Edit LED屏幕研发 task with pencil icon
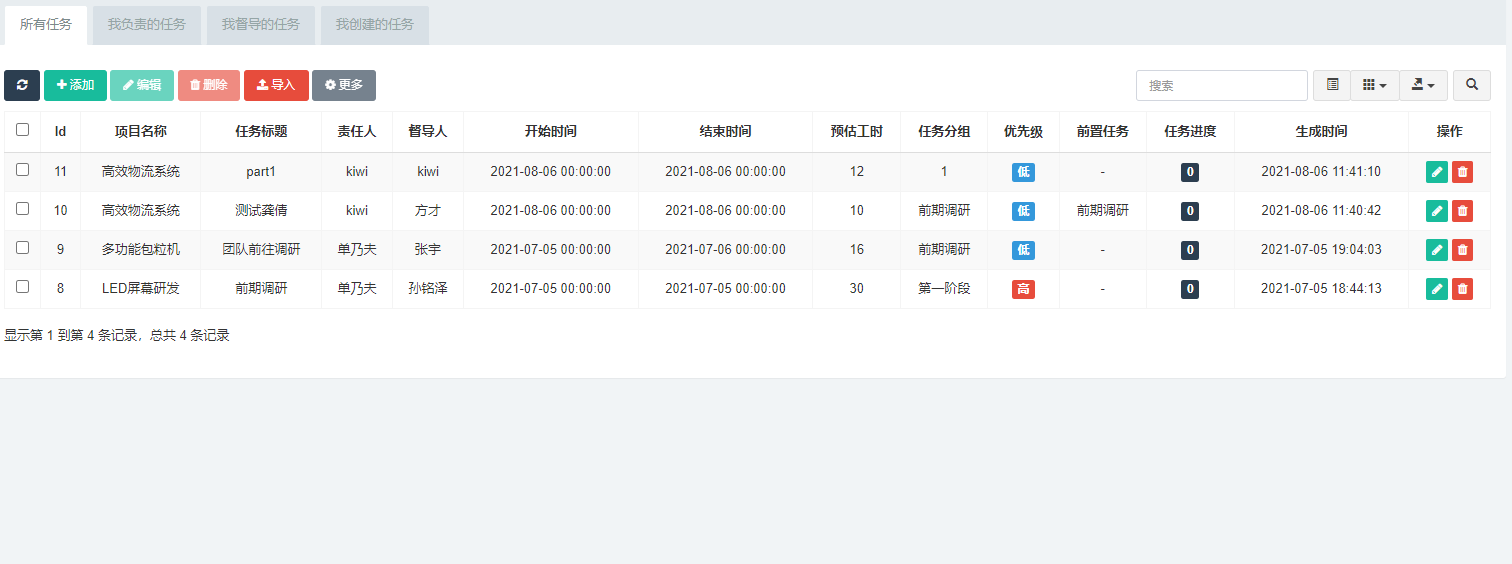Screen dimensions: 1512x564 point(1436,289)
